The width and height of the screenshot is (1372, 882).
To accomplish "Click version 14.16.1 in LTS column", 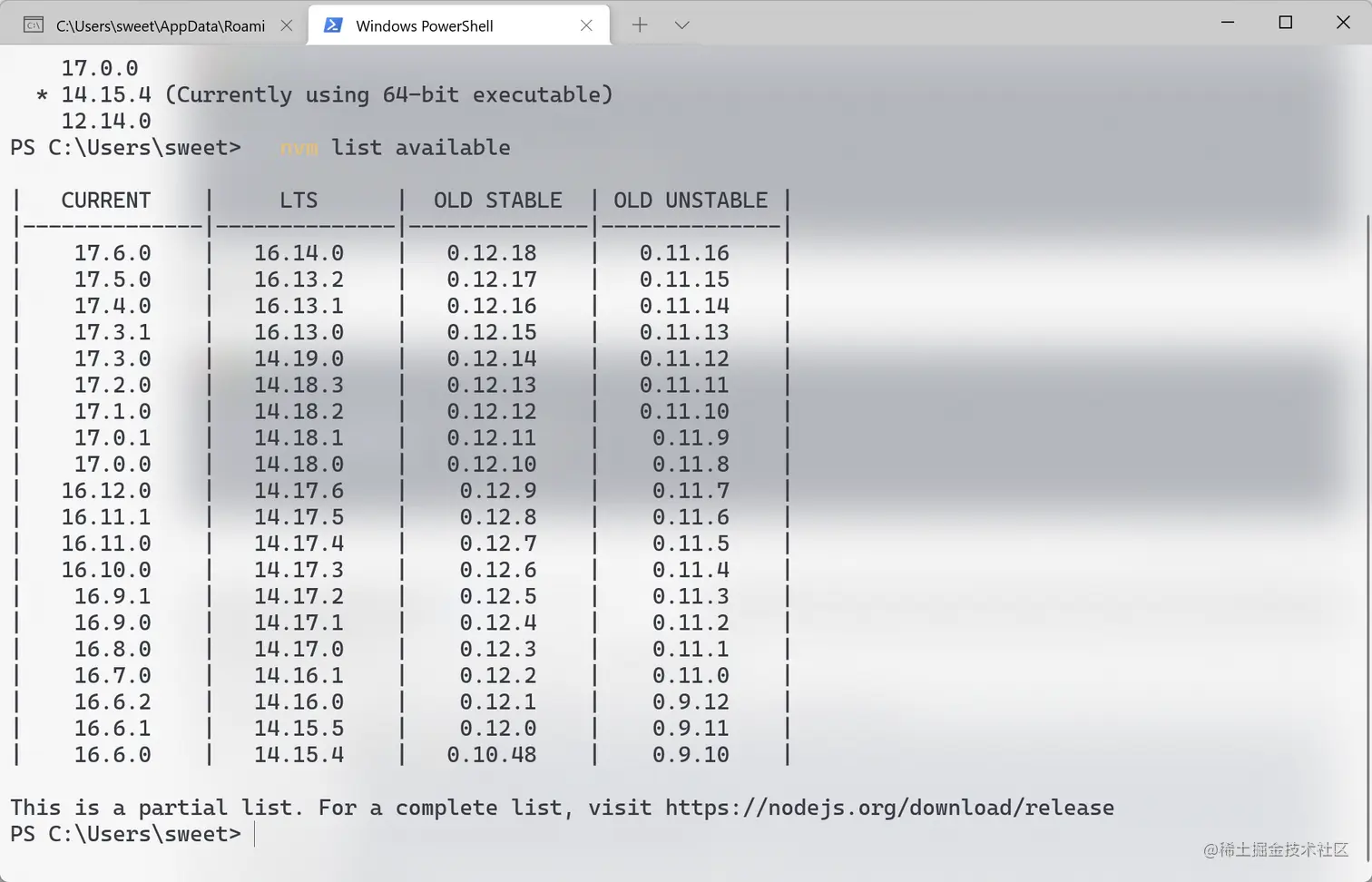I will pyautogui.click(x=299, y=676).
